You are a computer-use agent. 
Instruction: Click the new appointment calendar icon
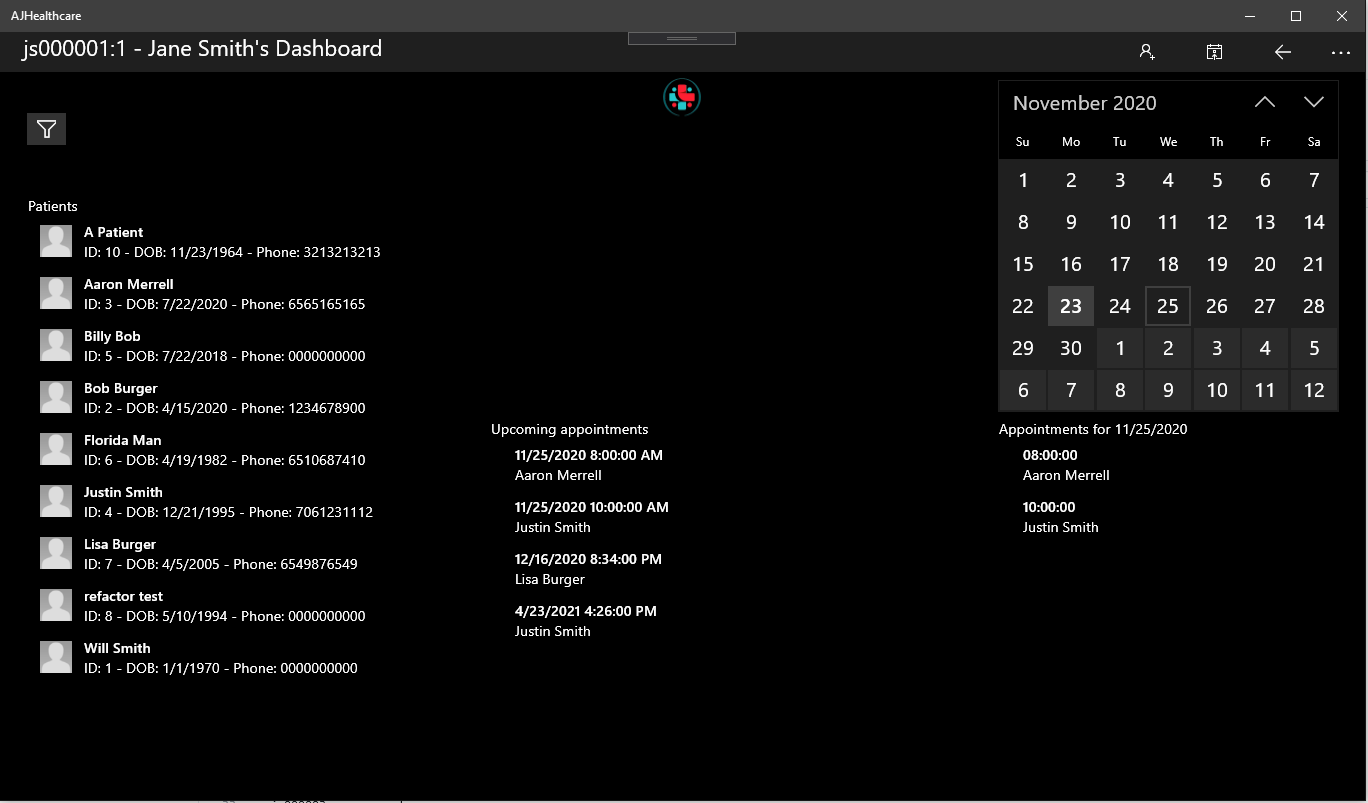tap(1214, 52)
